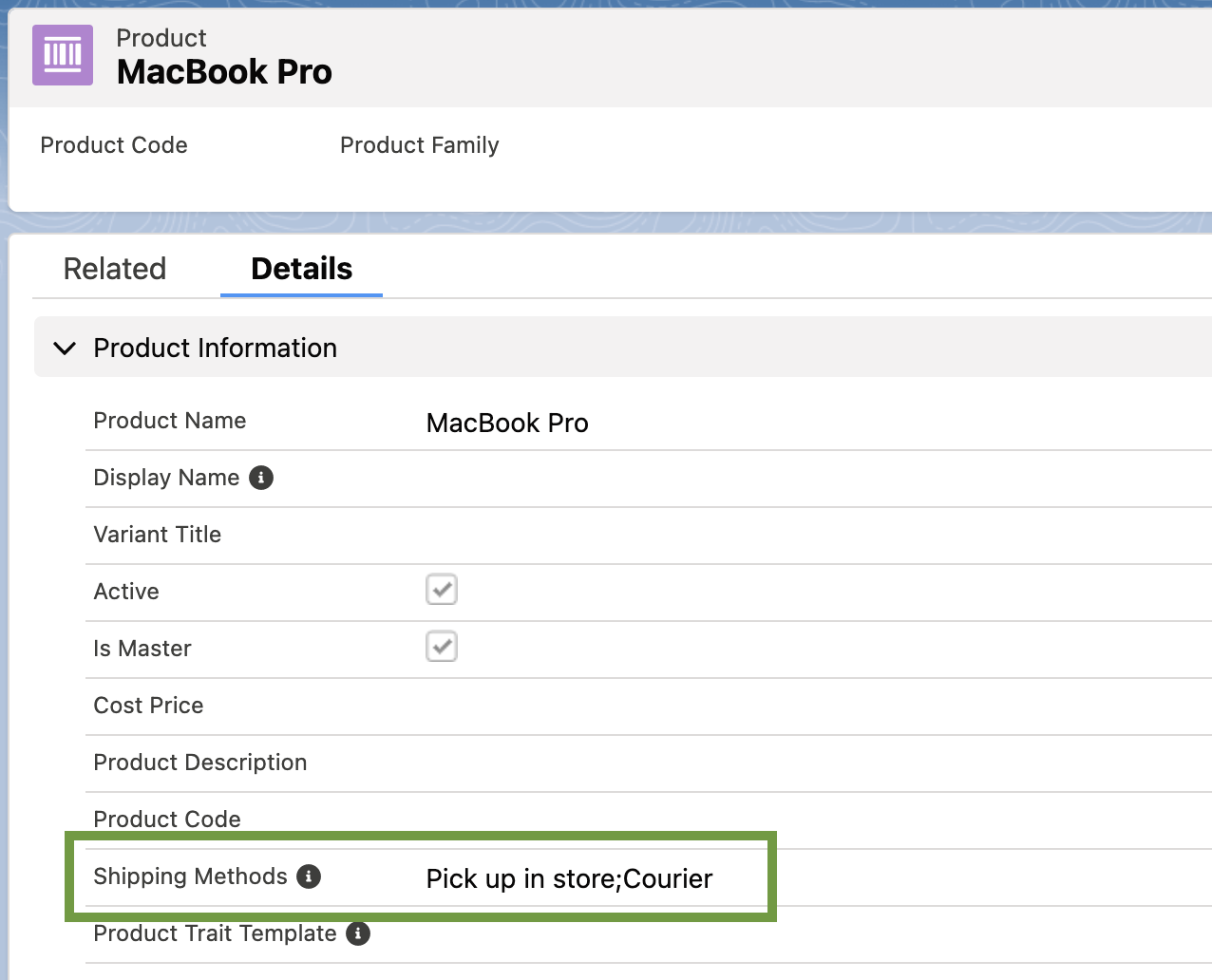
Task: Open the Shipping Methods picklist value area
Action: [568, 878]
